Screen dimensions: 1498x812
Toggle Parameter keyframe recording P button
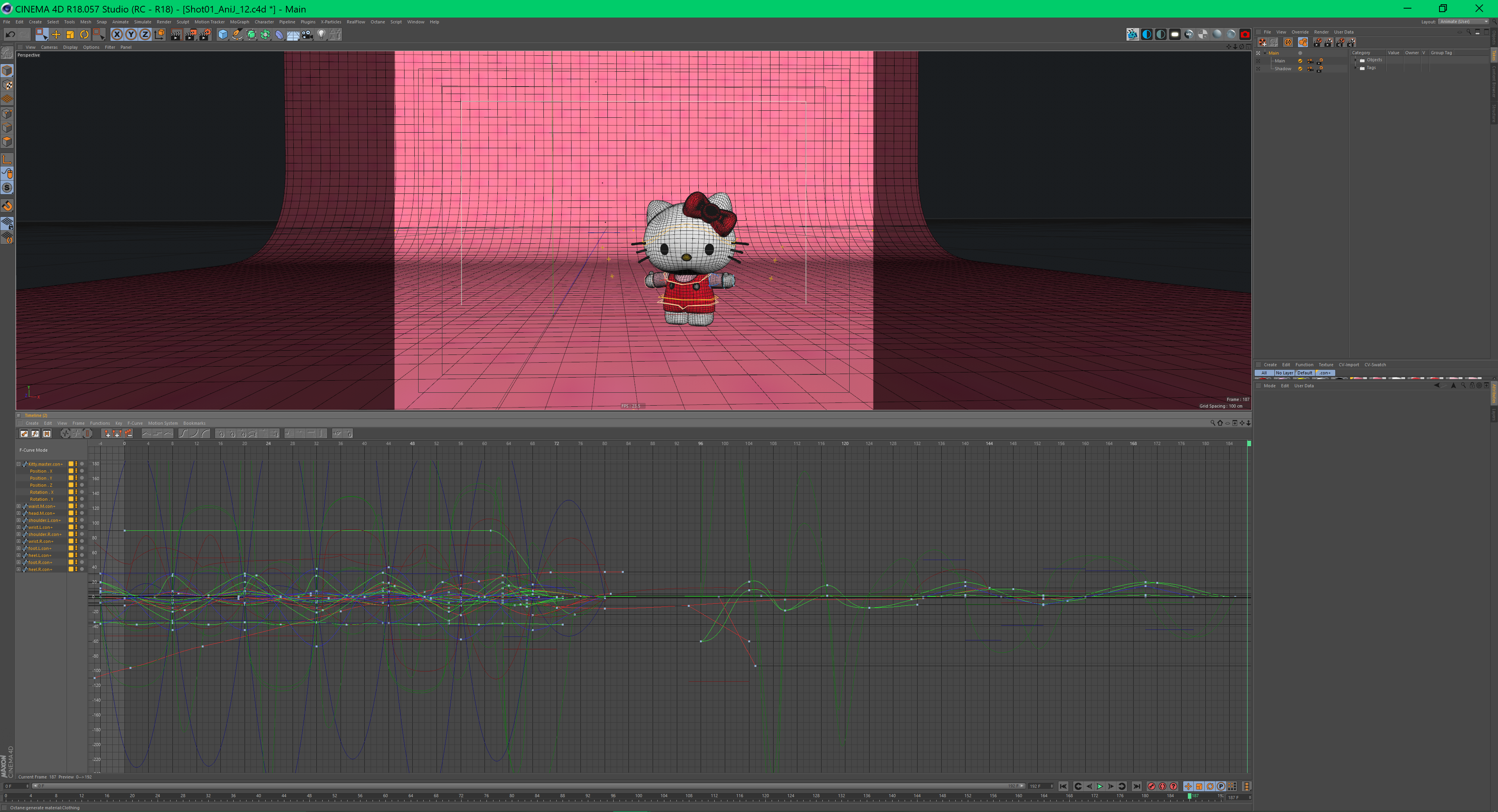(x=1221, y=786)
